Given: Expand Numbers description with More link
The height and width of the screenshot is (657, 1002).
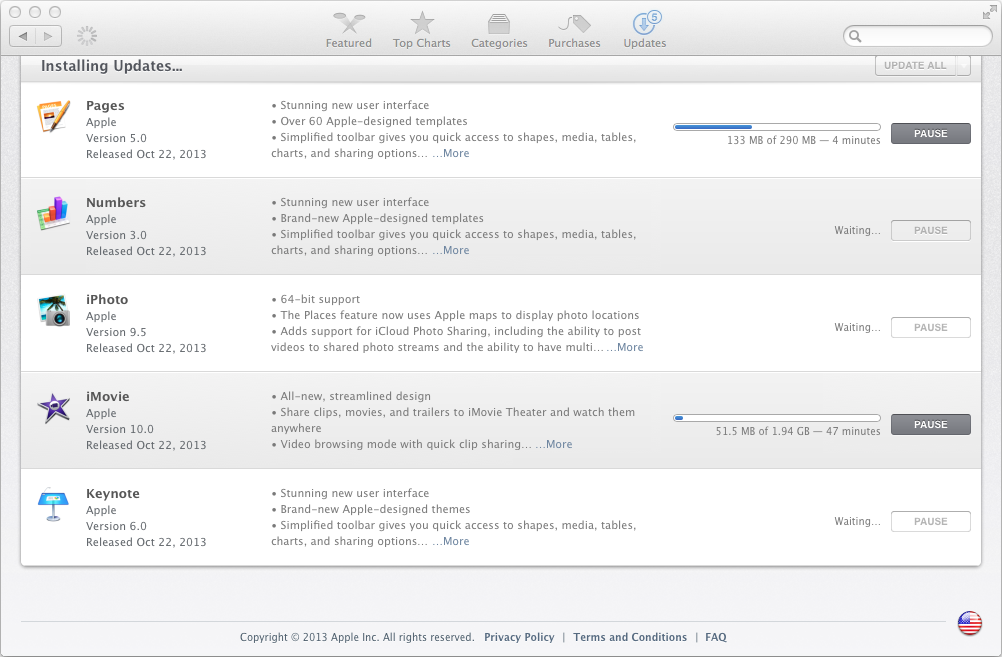Looking at the screenshot, I should click(x=456, y=251).
